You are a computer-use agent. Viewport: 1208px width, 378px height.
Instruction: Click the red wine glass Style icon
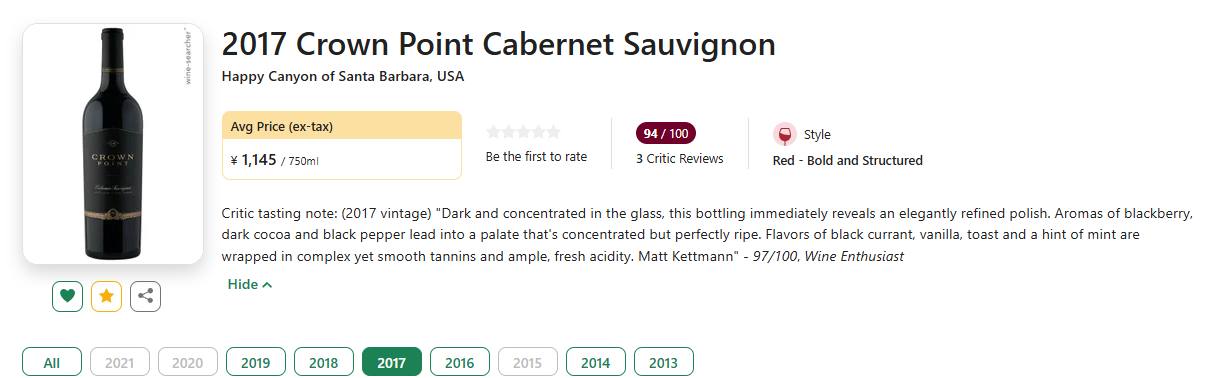pyautogui.click(x=785, y=134)
